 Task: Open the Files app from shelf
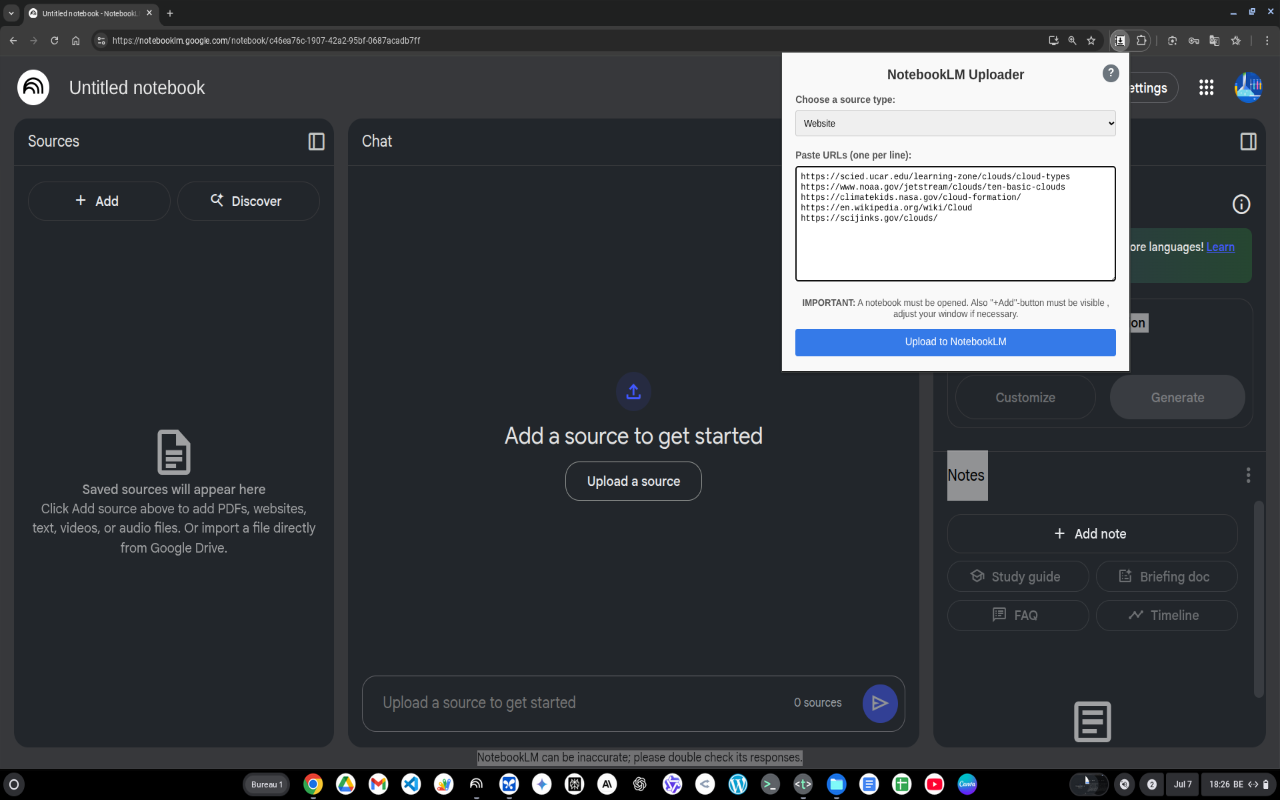point(836,785)
